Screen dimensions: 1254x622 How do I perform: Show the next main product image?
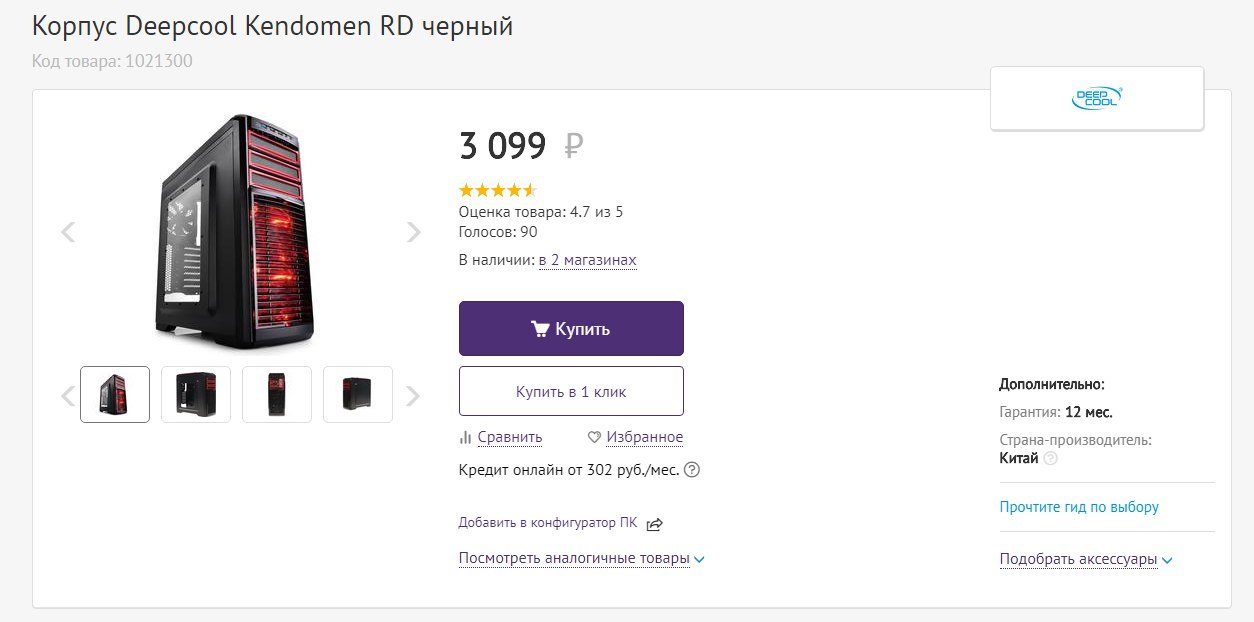pyautogui.click(x=414, y=232)
